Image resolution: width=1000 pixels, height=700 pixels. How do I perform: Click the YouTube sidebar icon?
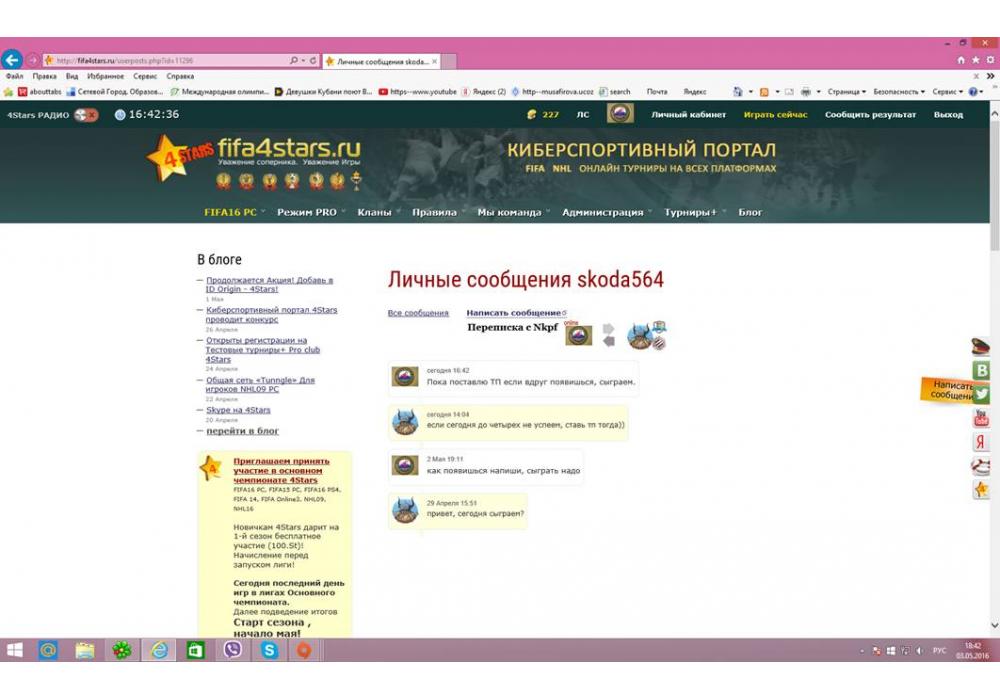[x=982, y=418]
